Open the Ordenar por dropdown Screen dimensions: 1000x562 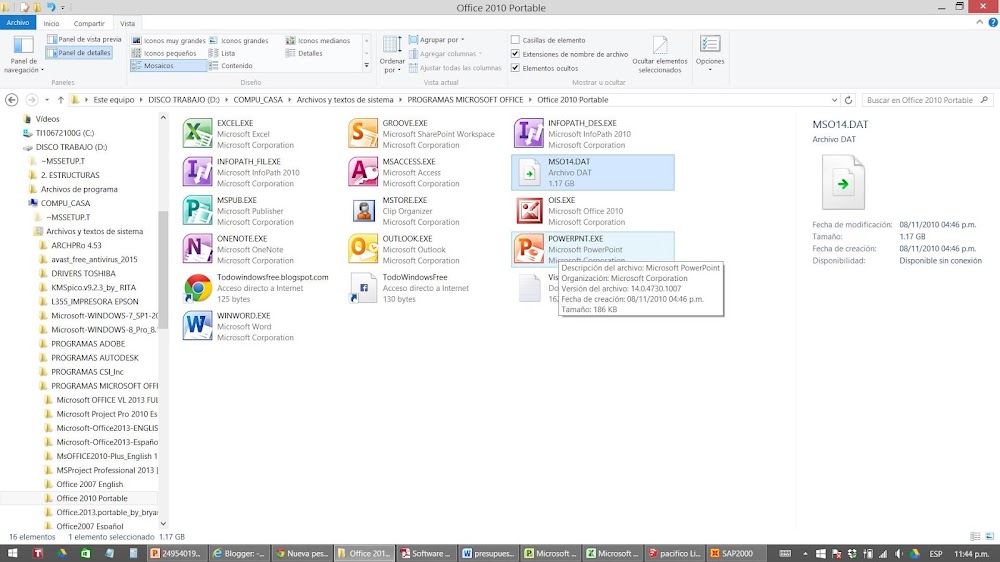(x=392, y=55)
